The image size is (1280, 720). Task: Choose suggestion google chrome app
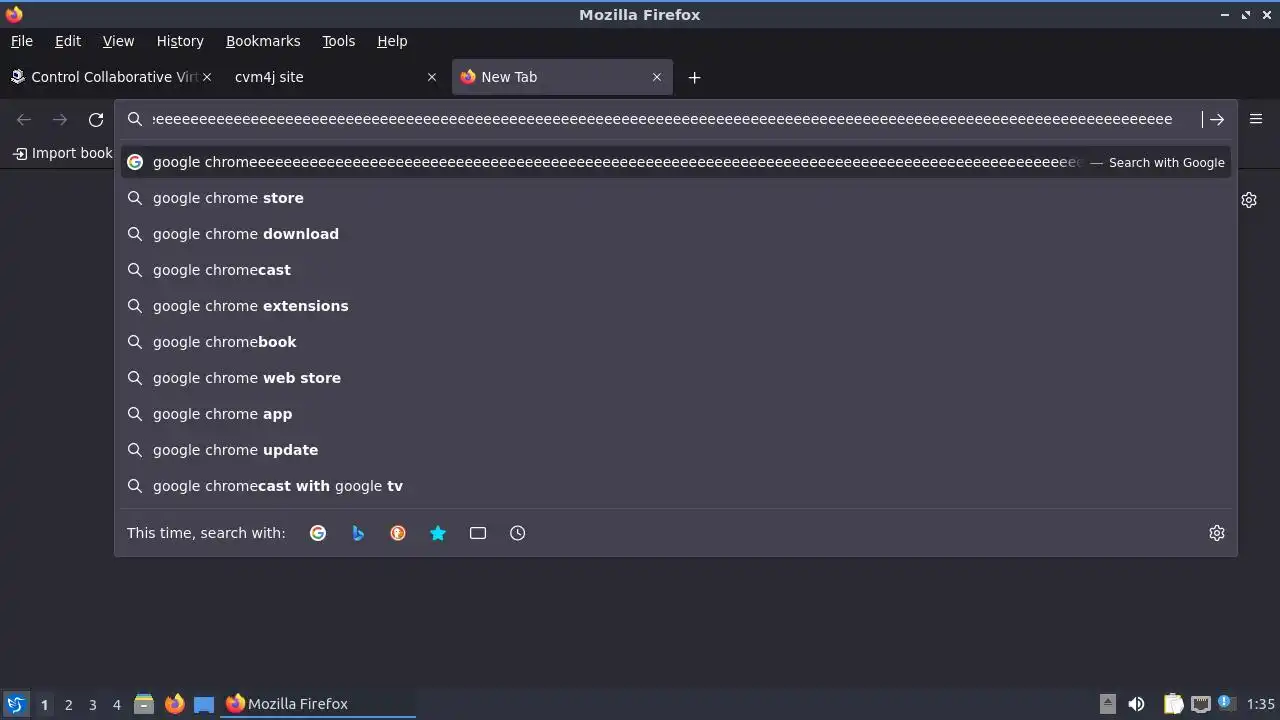coord(676,414)
